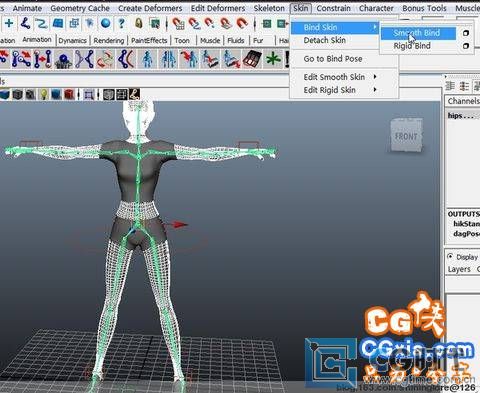
Task: Click the black keypad tray shelf icon
Action: pyautogui.click(x=252, y=59)
